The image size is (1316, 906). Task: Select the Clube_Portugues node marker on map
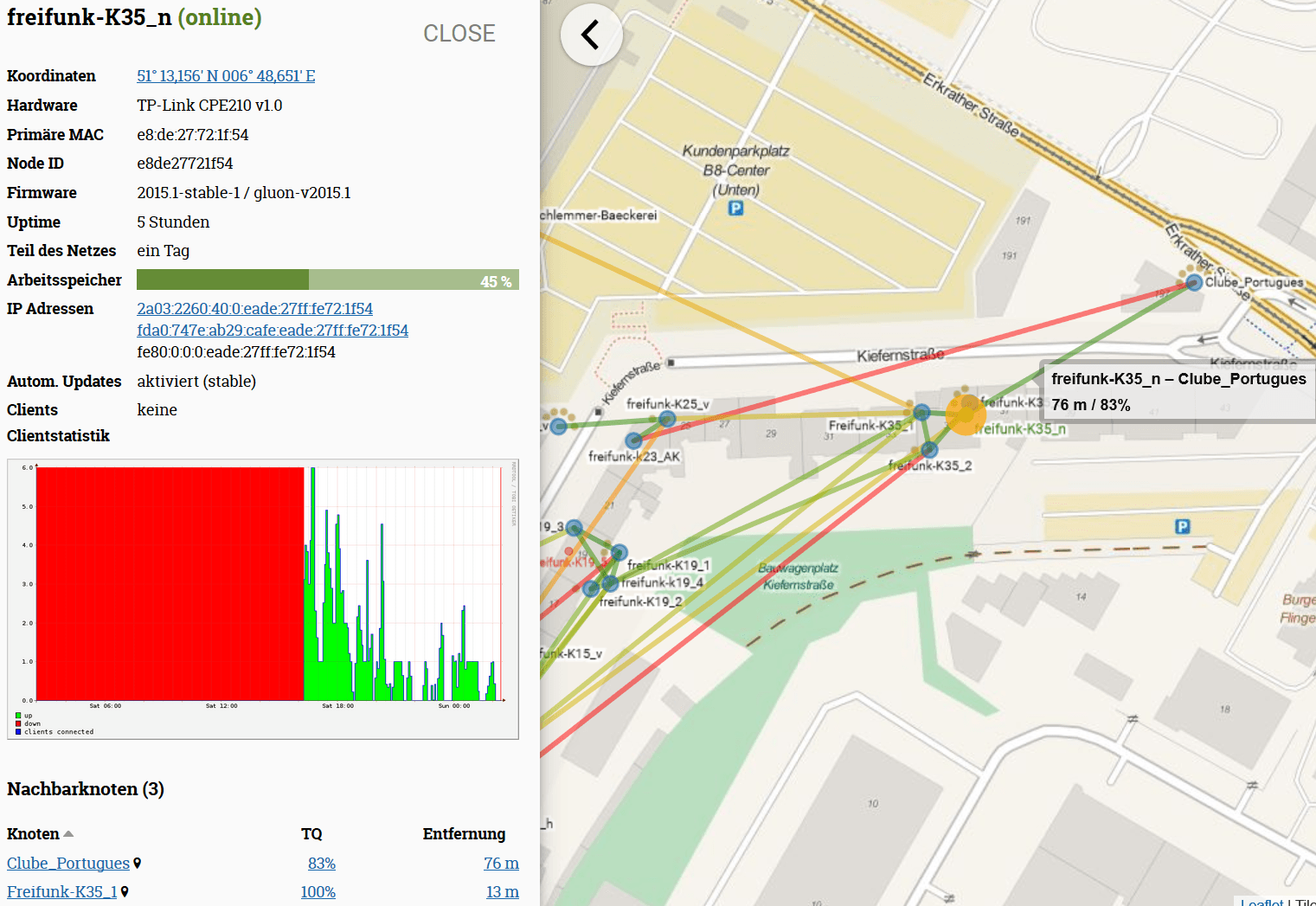click(1194, 282)
